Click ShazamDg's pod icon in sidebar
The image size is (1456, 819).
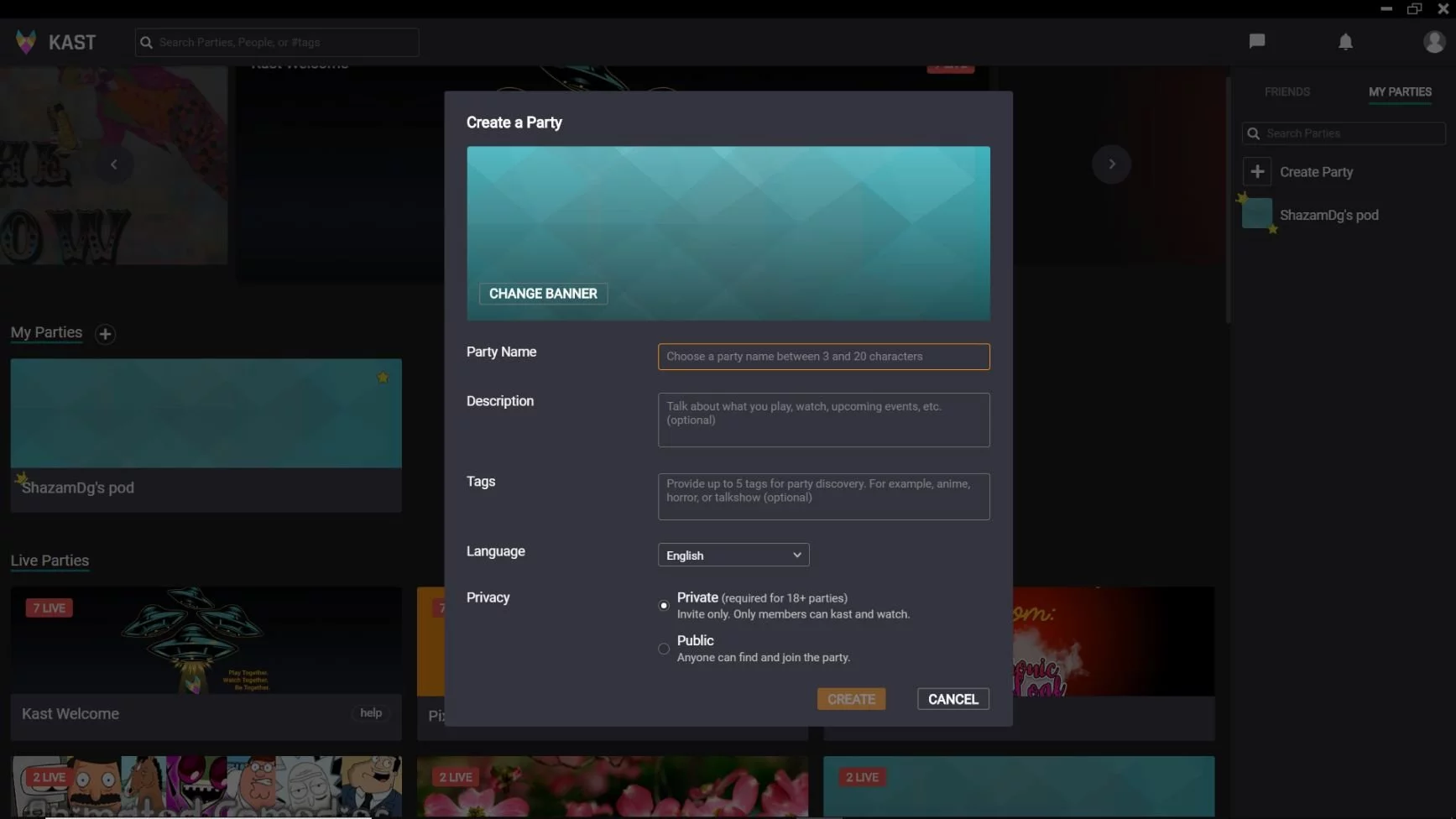click(x=1257, y=213)
